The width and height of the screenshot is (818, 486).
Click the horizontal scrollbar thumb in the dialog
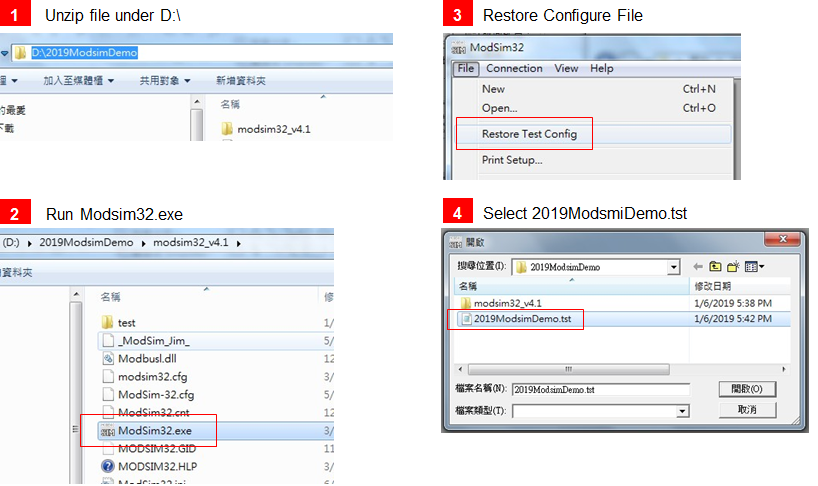(569, 369)
